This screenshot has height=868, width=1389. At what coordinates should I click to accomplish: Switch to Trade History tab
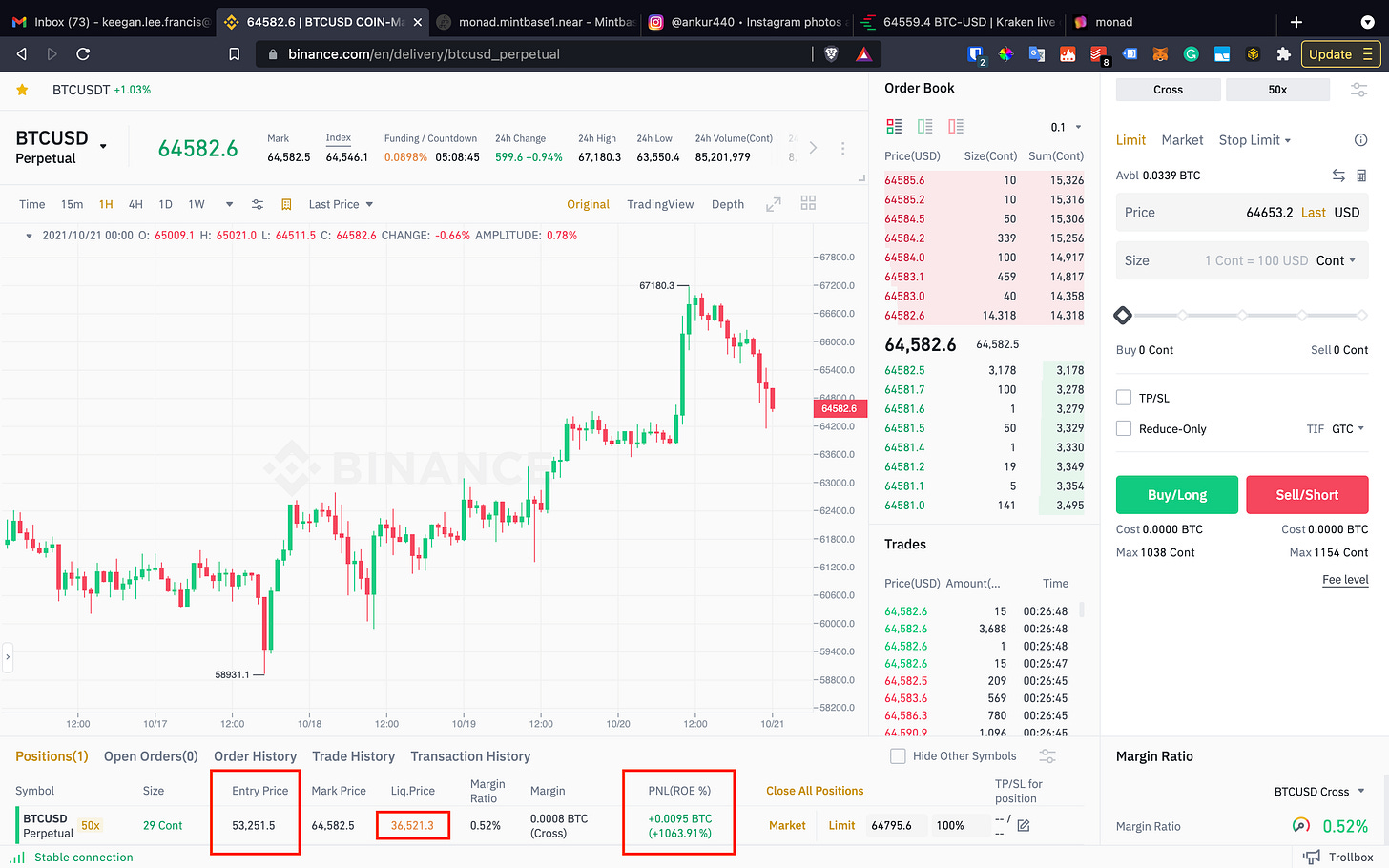[x=353, y=756]
